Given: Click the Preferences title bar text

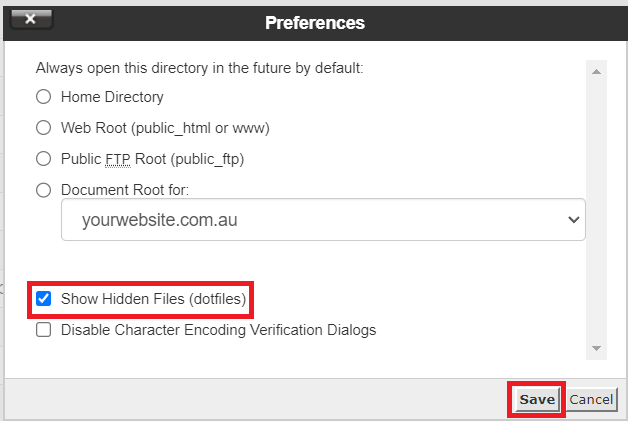Looking at the screenshot, I should coord(315,22).
